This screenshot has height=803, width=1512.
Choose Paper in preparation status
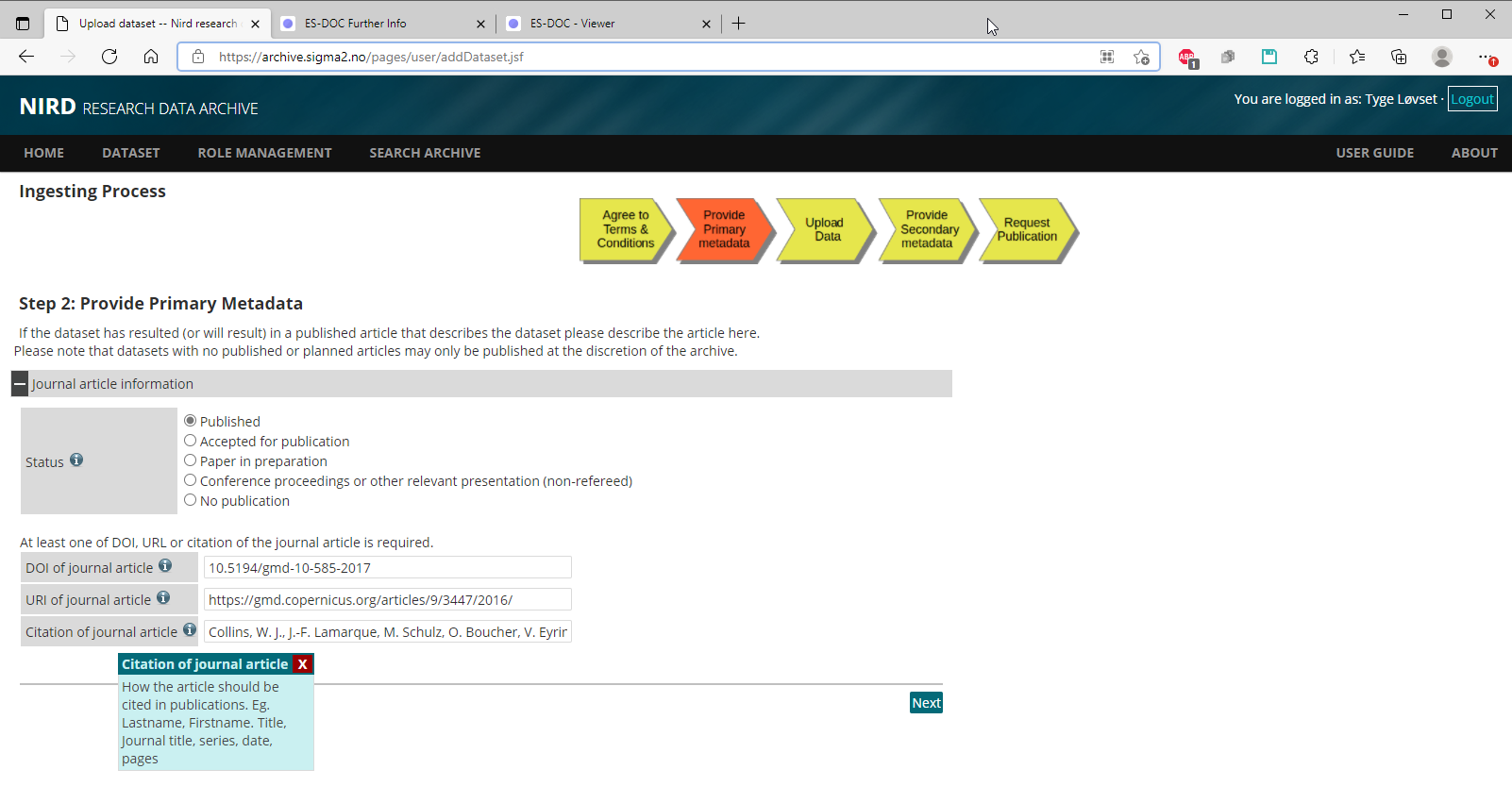191,460
